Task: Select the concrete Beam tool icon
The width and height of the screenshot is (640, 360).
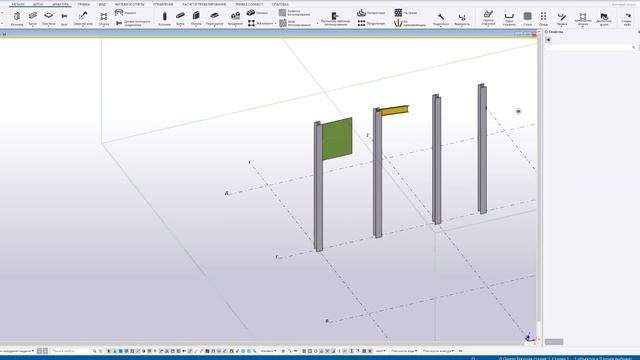Action: click(180, 16)
